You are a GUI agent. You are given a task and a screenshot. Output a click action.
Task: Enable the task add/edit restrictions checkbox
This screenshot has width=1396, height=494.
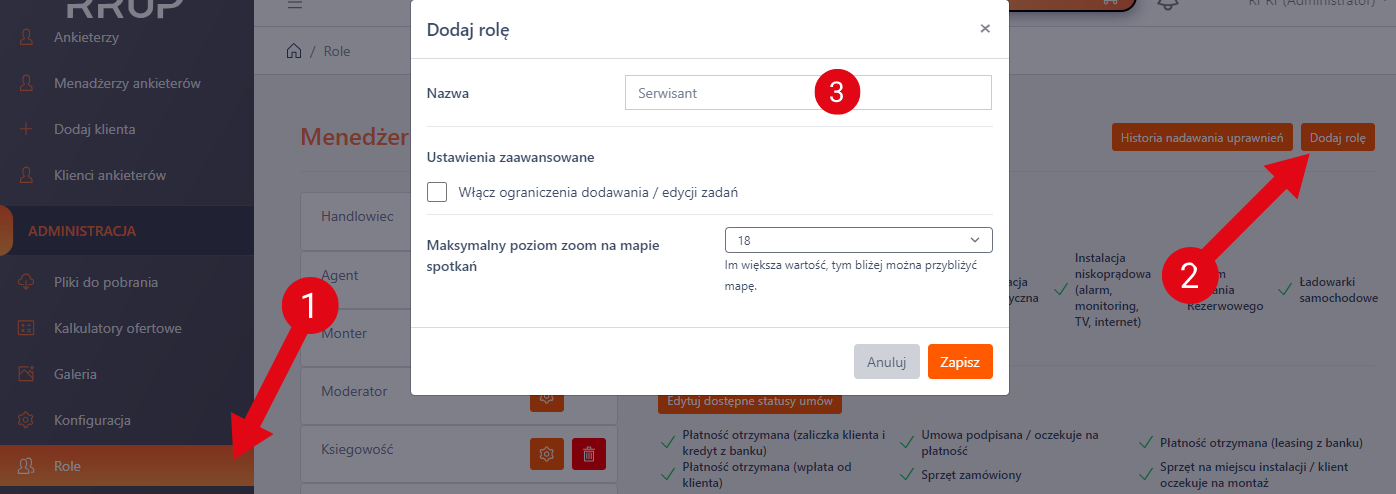pyautogui.click(x=437, y=192)
